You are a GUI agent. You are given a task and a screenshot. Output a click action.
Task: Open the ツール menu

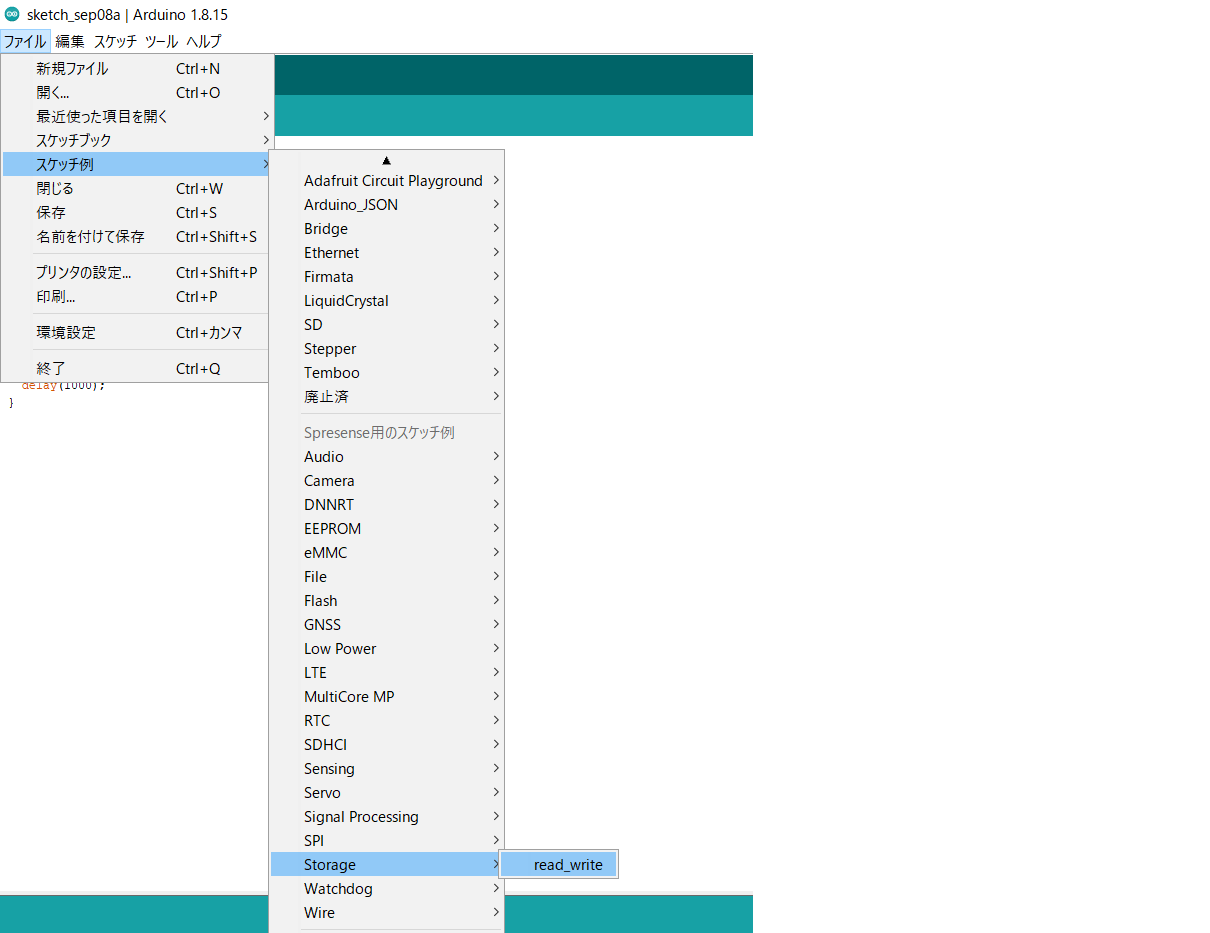(161, 41)
